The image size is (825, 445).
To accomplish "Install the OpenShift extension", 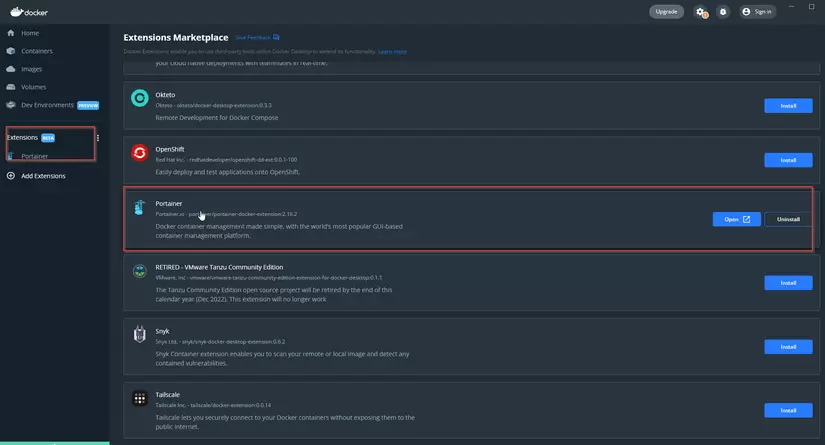I will tap(788, 160).
